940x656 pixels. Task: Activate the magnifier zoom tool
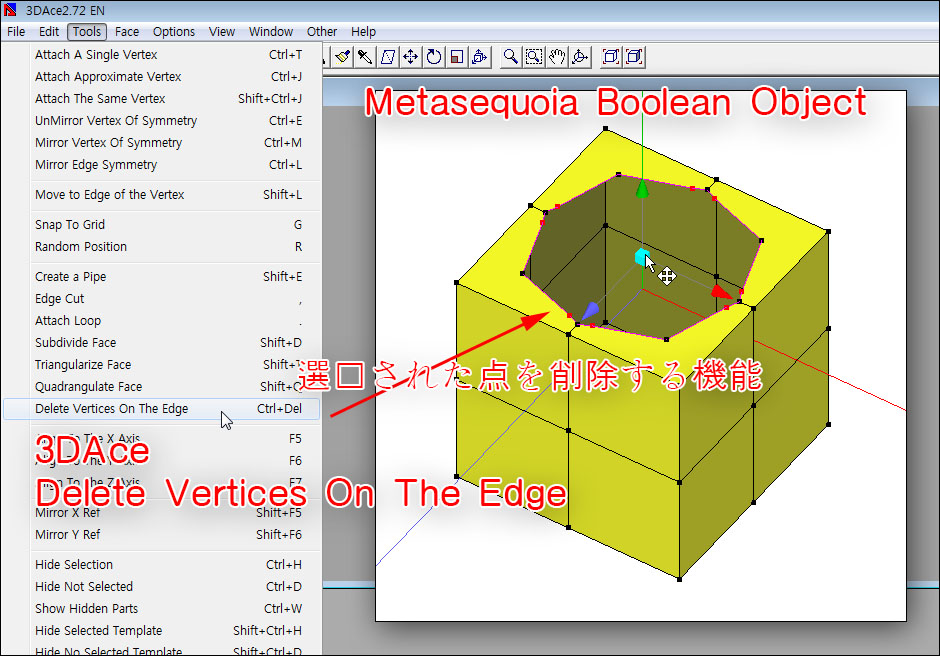[x=511, y=57]
